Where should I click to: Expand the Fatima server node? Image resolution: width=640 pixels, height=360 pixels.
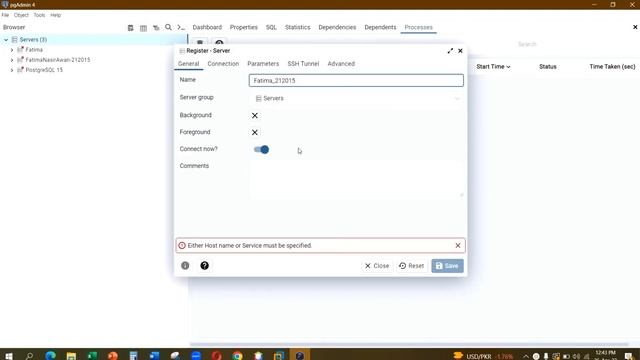tap(12, 50)
